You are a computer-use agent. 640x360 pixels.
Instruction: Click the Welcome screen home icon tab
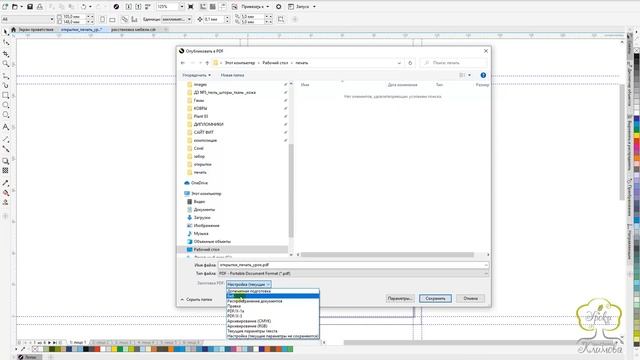[x=13, y=29]
